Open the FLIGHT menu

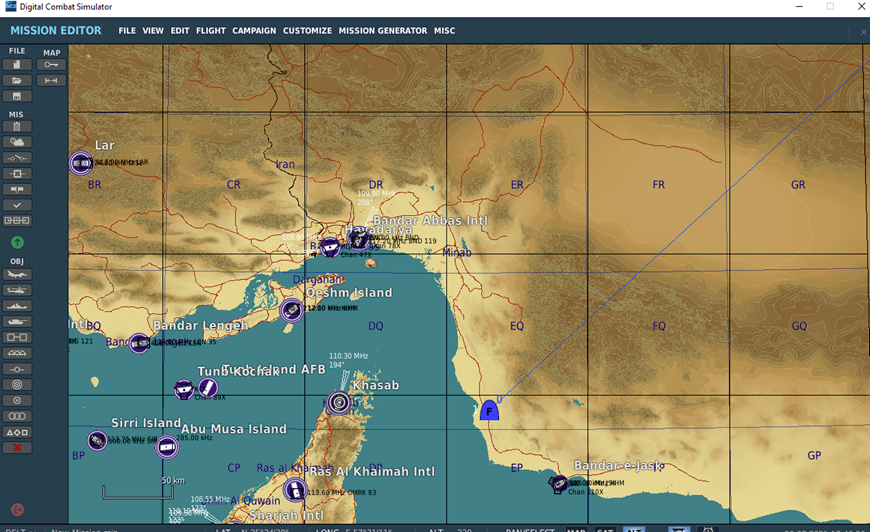211,31
